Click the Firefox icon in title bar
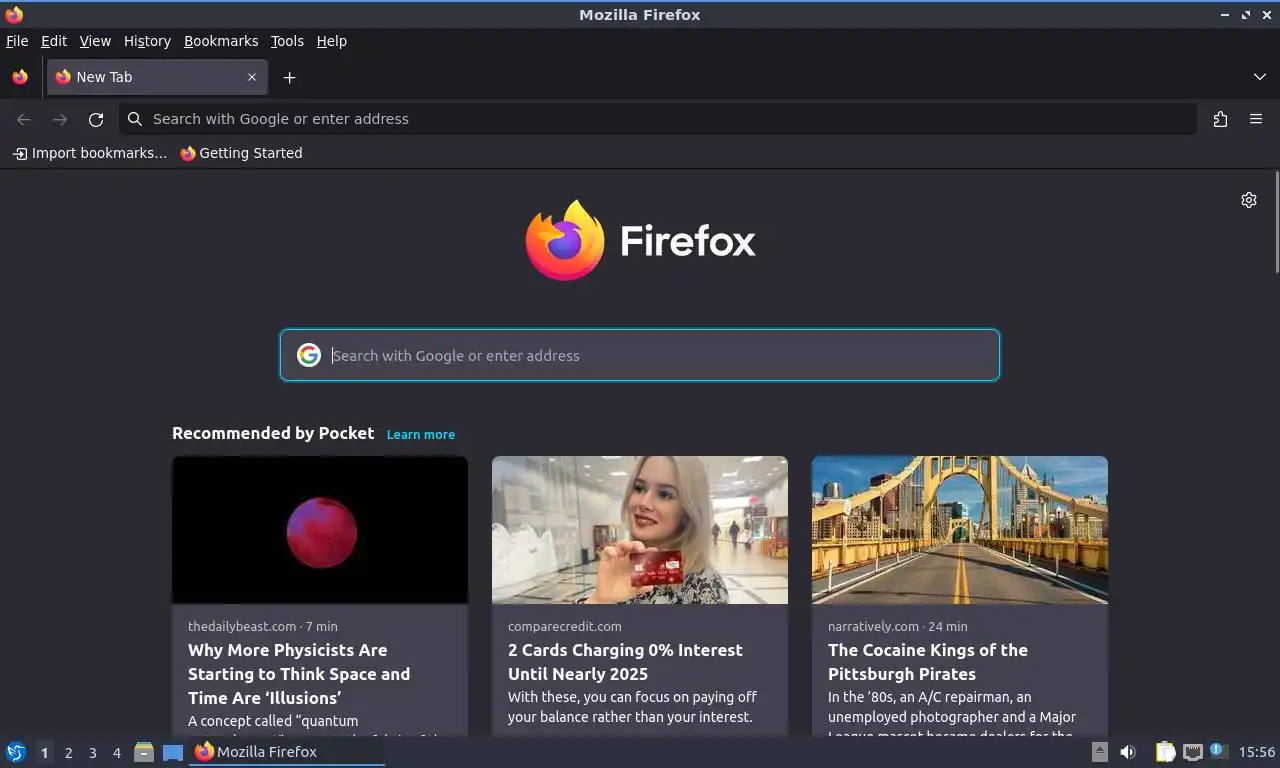 pos(14,14)
